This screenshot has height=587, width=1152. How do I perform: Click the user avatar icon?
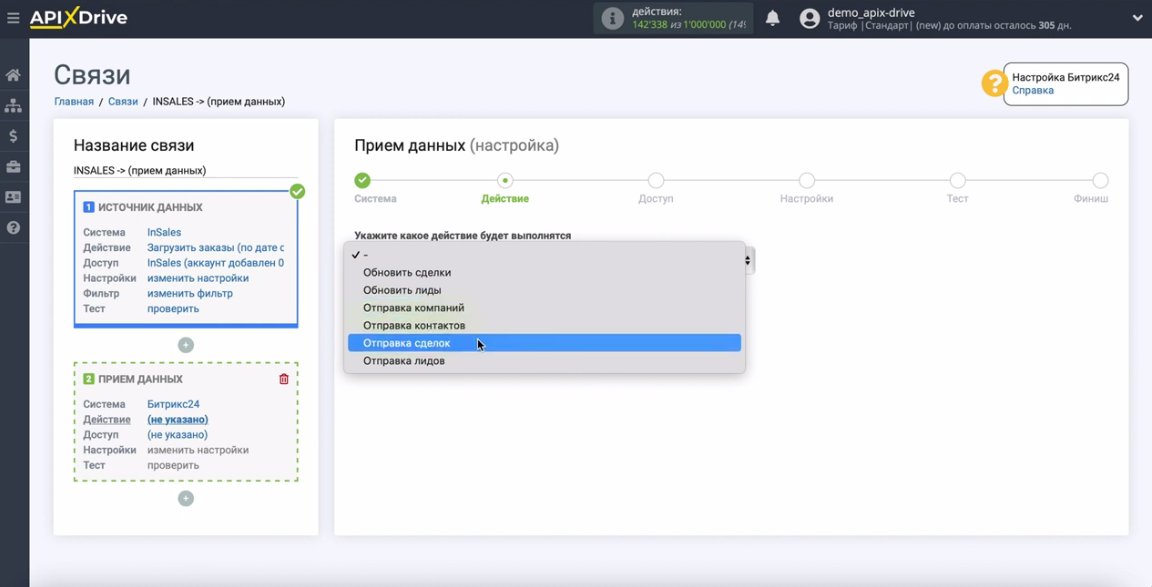810,18
